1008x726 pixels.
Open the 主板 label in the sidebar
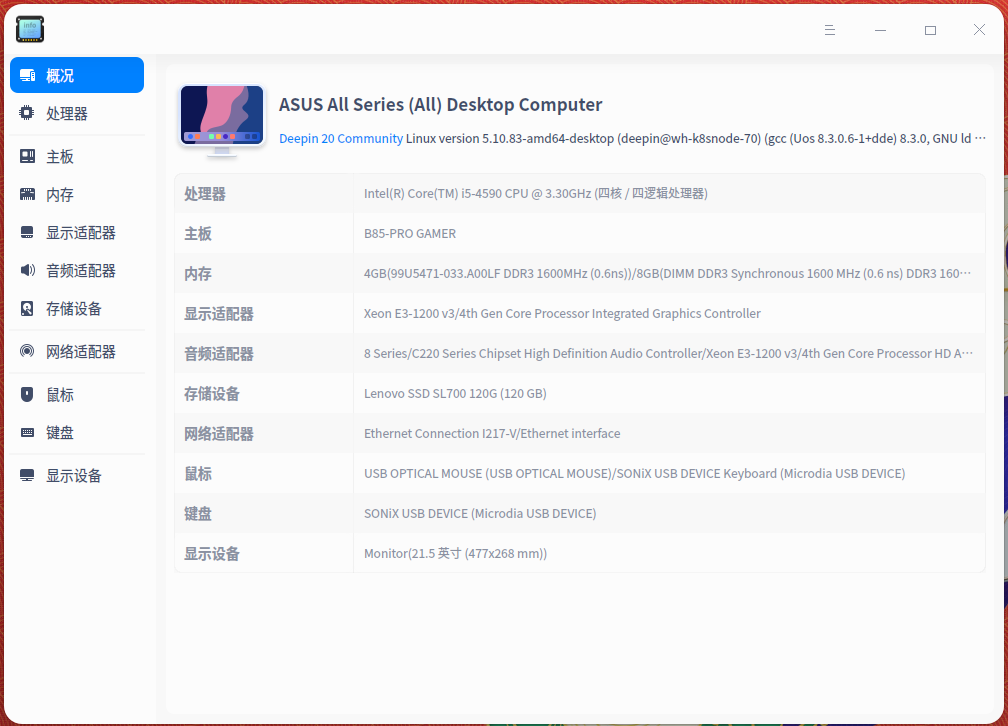coord(60,156)
